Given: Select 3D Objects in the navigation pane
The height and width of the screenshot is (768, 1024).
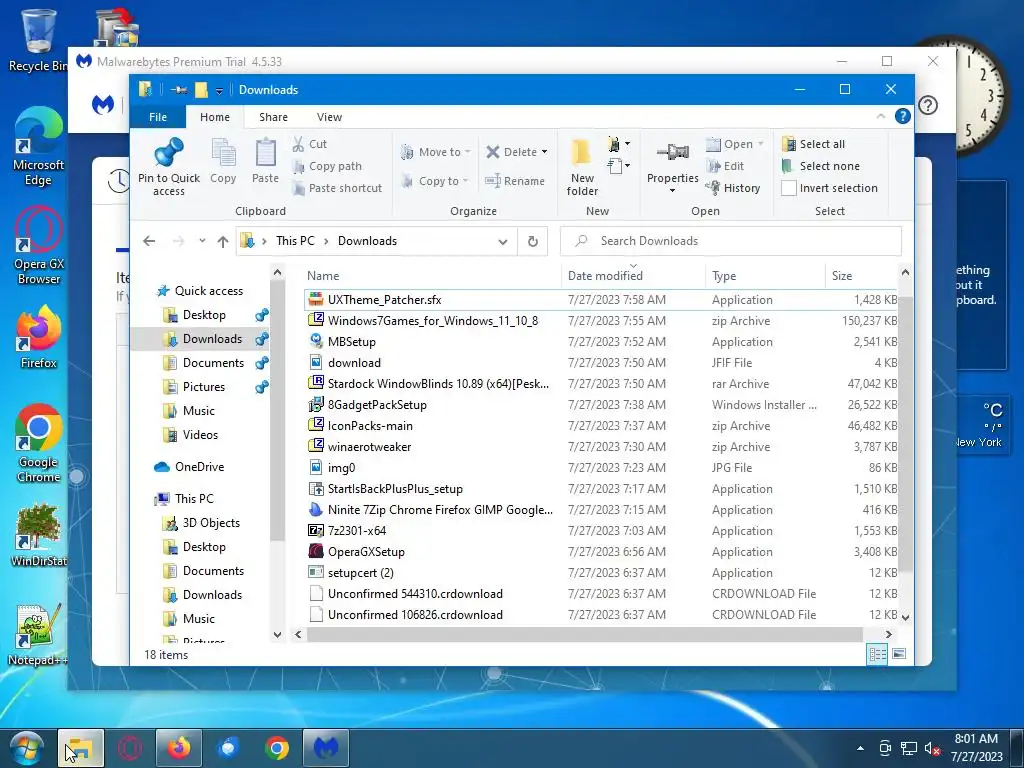Looking at the screenshot, I should click(211, 523).
